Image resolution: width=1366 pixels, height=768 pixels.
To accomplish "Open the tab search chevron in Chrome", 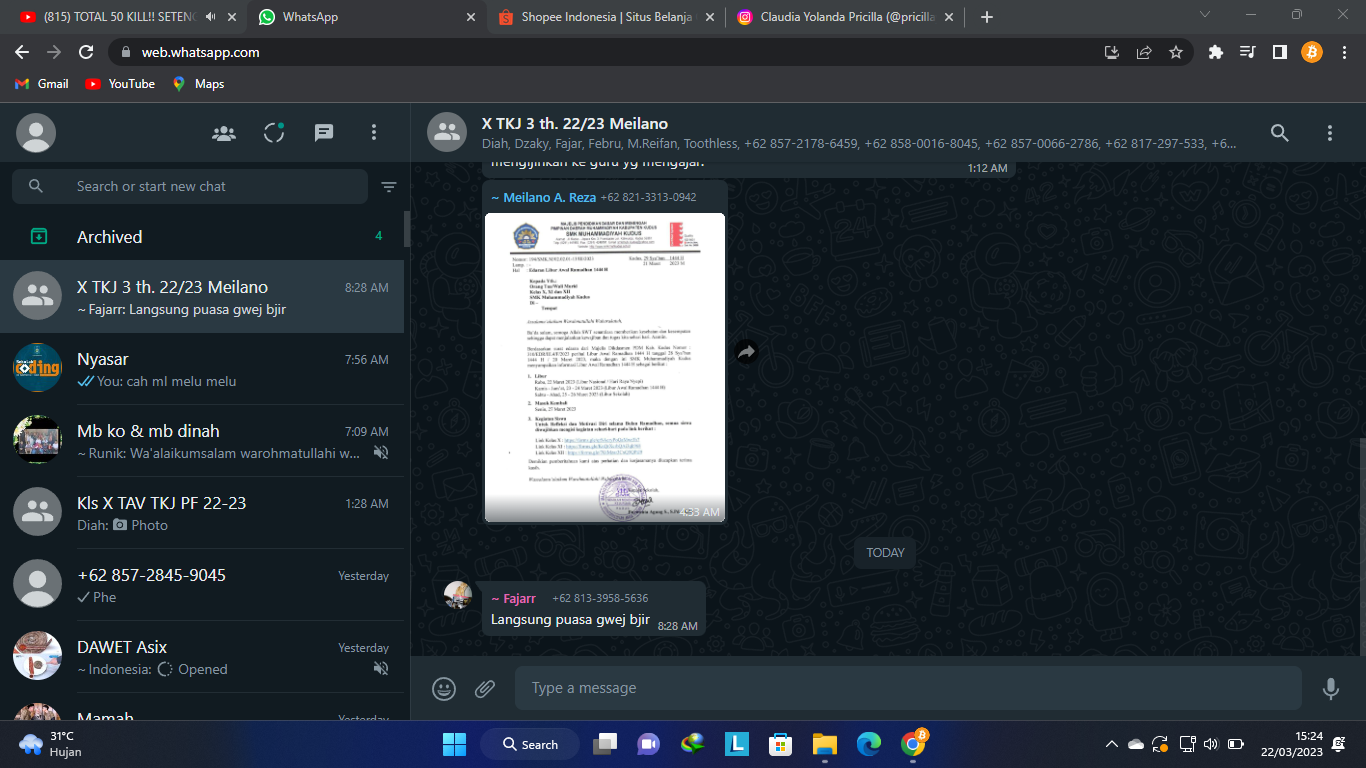I will click(x=1204, y=15).
